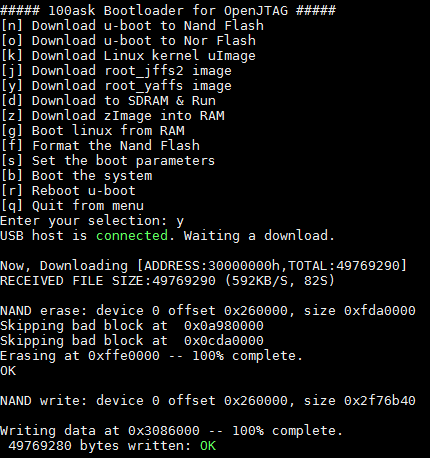This screenshot has width=430, height=458.
Task: Click the Enter your selection prompt line
Action: [92, 221]
